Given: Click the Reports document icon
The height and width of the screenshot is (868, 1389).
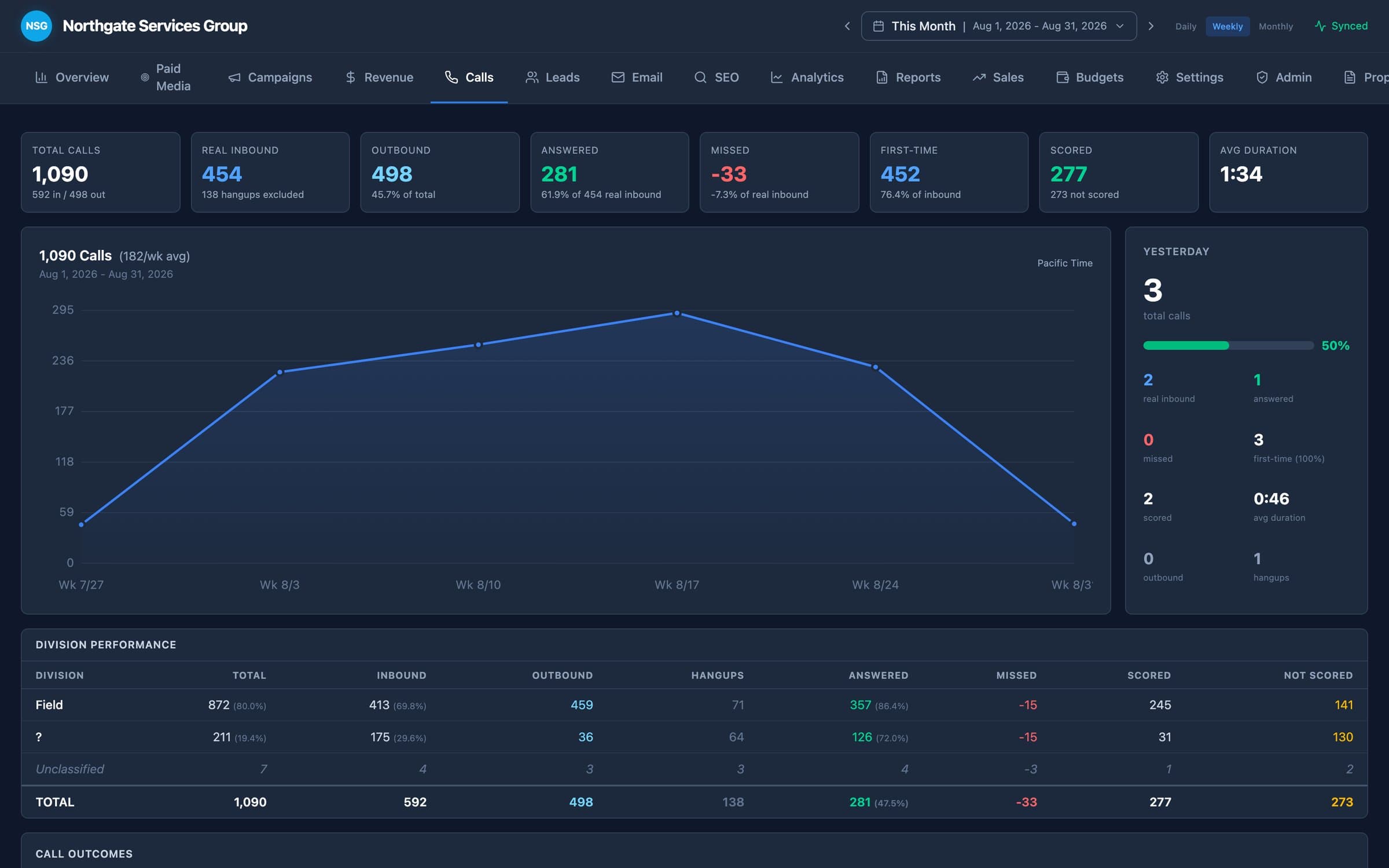Looking at the screenshot, I should (881, 77).
